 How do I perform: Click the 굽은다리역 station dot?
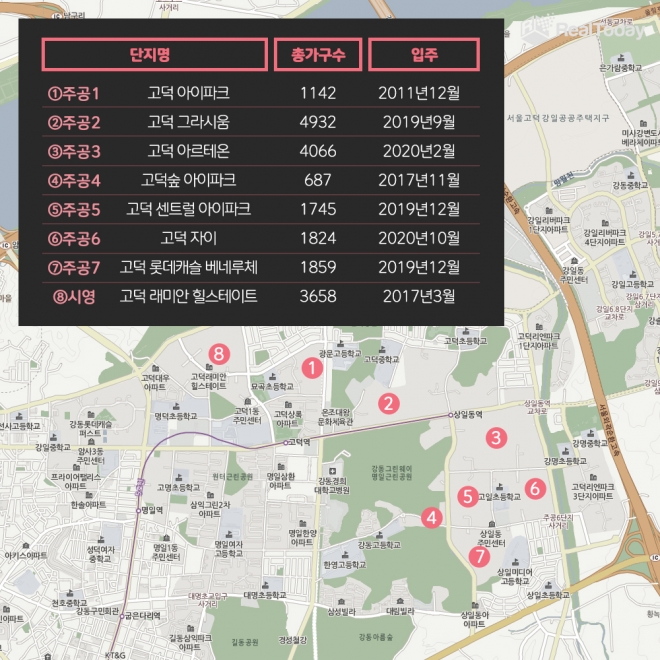tap(122, 616)
